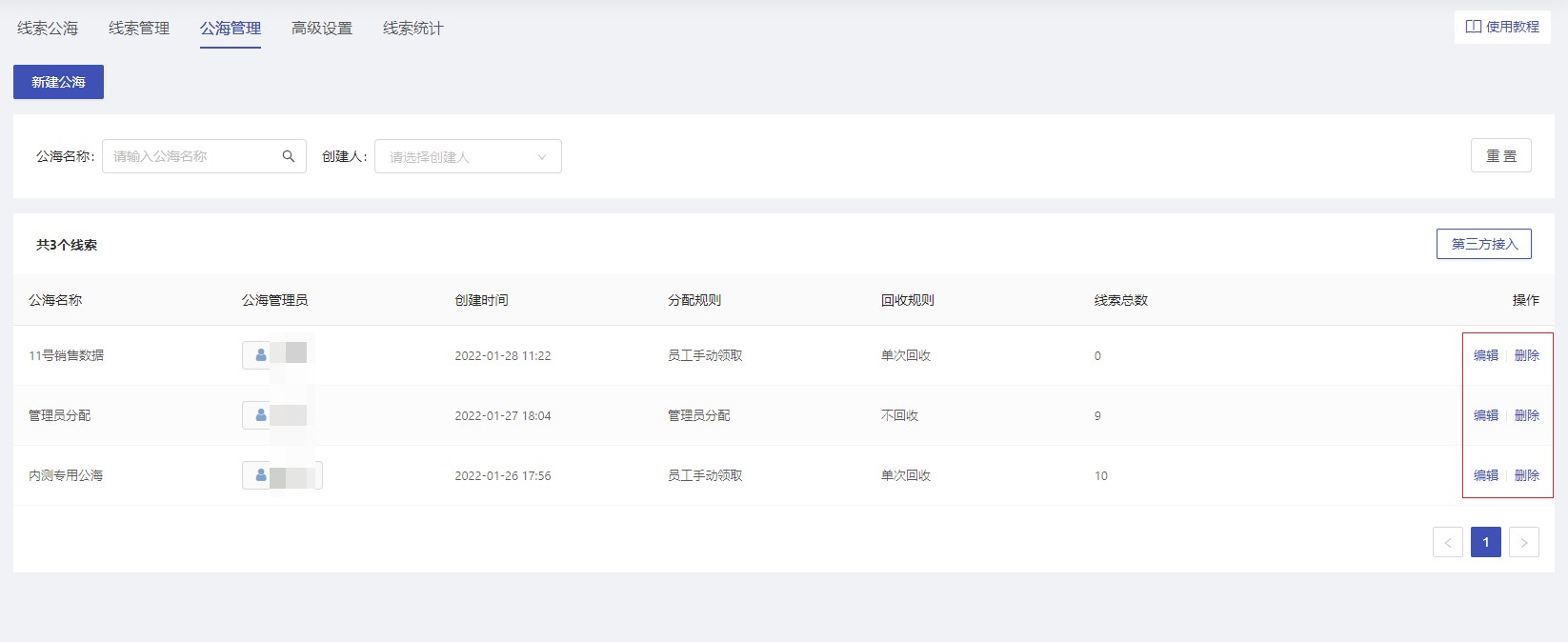Select page number 1 in pagination
1568x642 pixels.
(x=1486, y=542)
